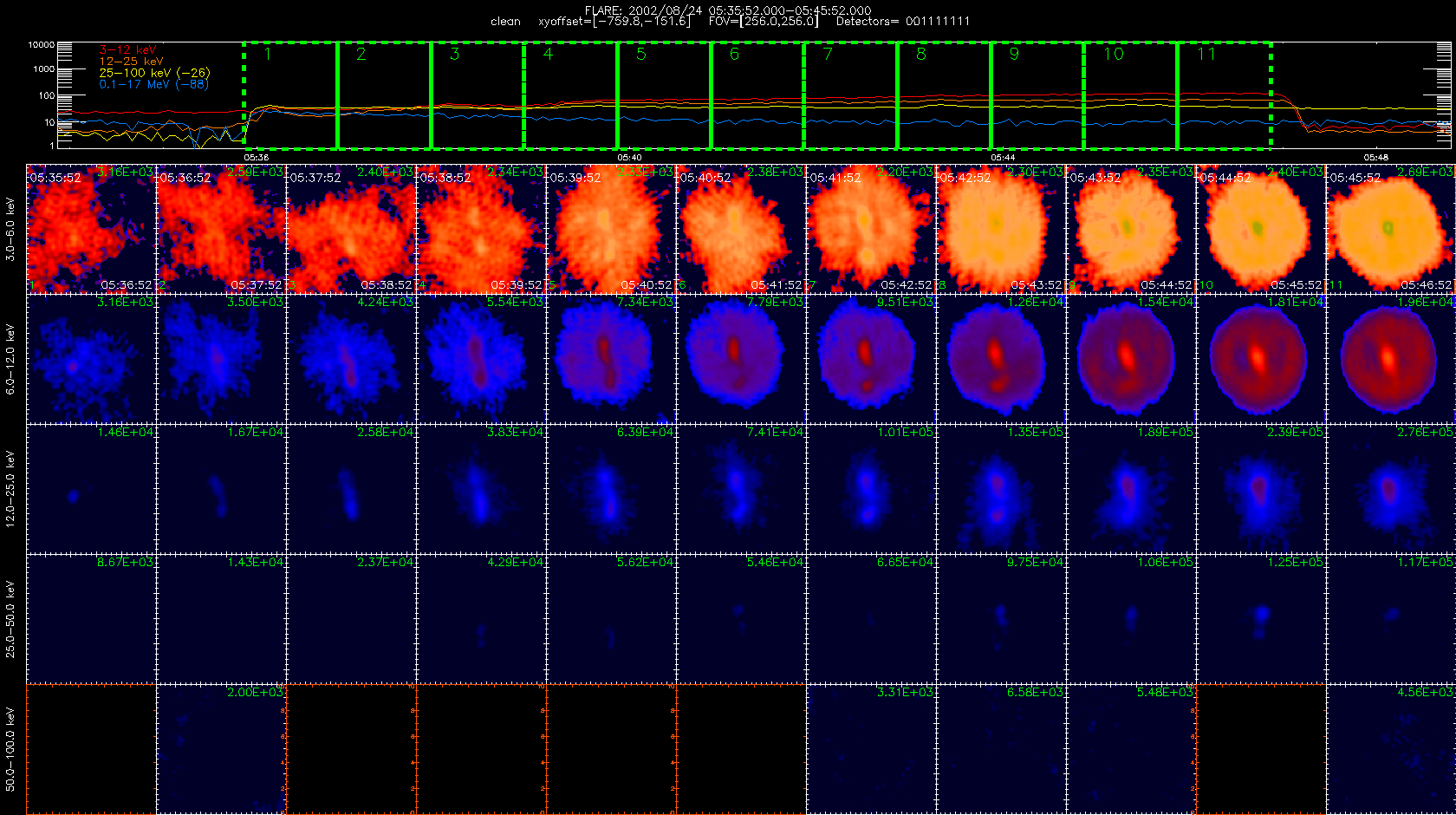Select interval 9 in the lightcurve plot

tap(1037, 95)
